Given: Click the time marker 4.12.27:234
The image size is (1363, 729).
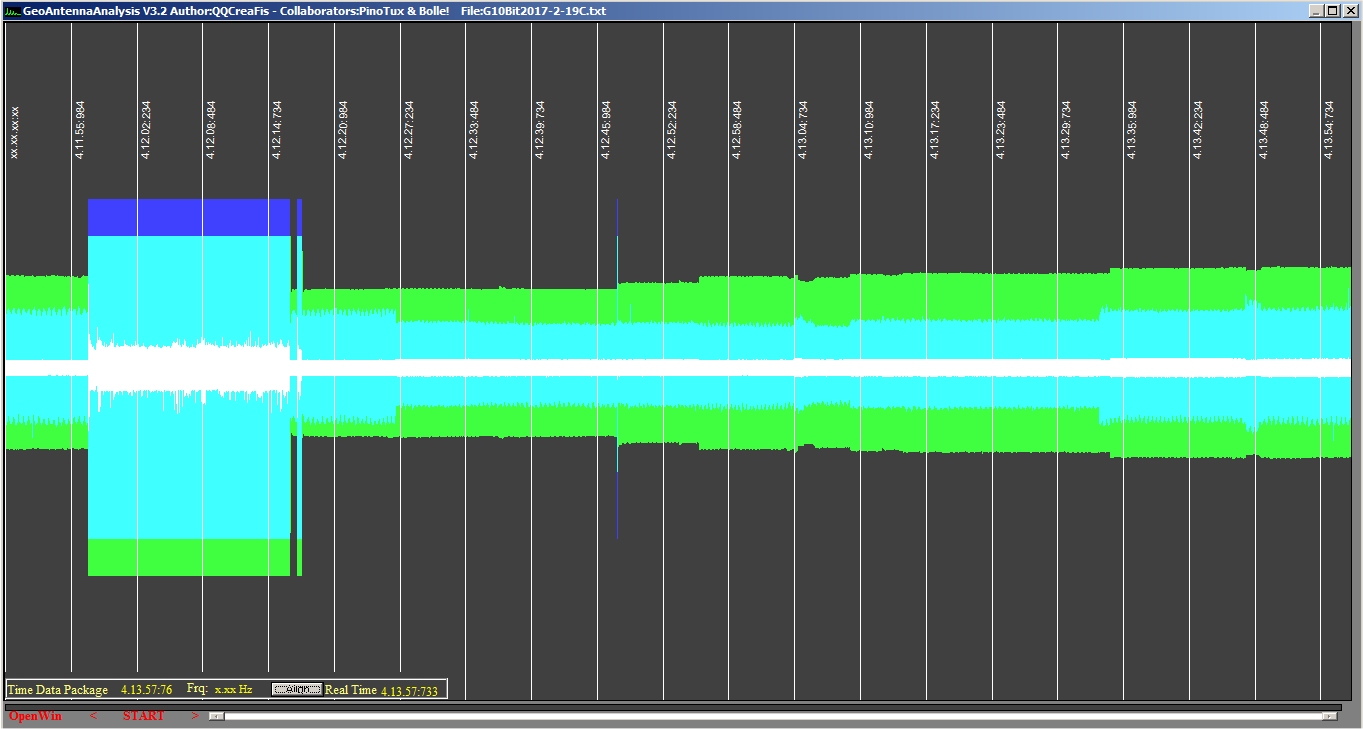Looking at the screenshot, I should (409, 130).
